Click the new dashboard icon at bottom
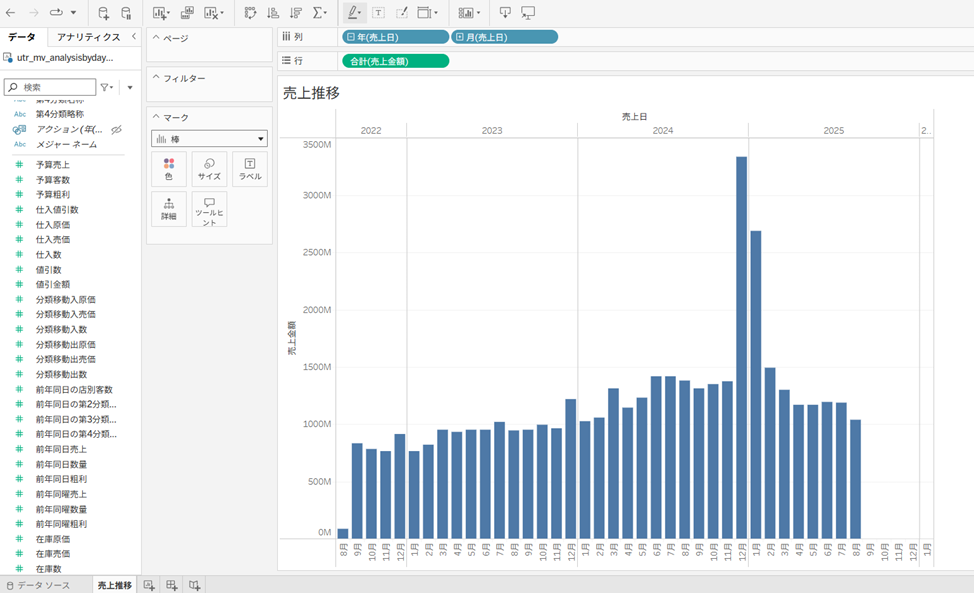The height and width of the screenshot is (593, 974). pyautogui.click(x=172, y=585)
